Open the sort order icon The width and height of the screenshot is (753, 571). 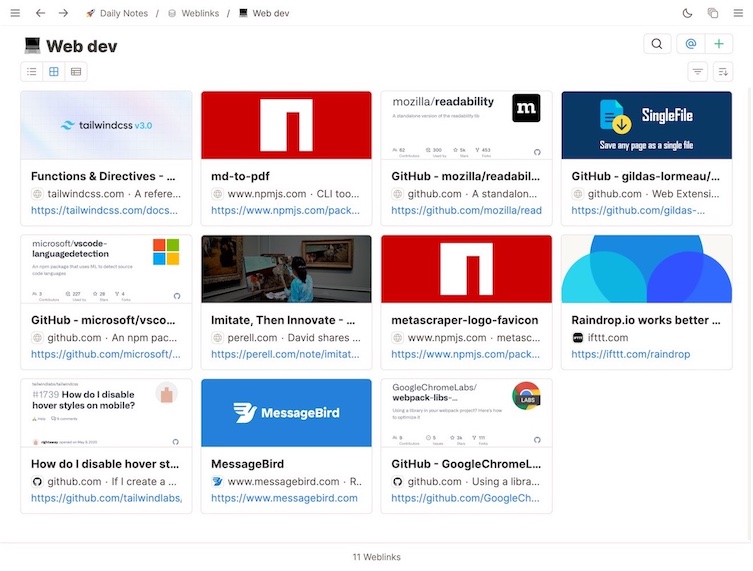[x=723, y=72]
